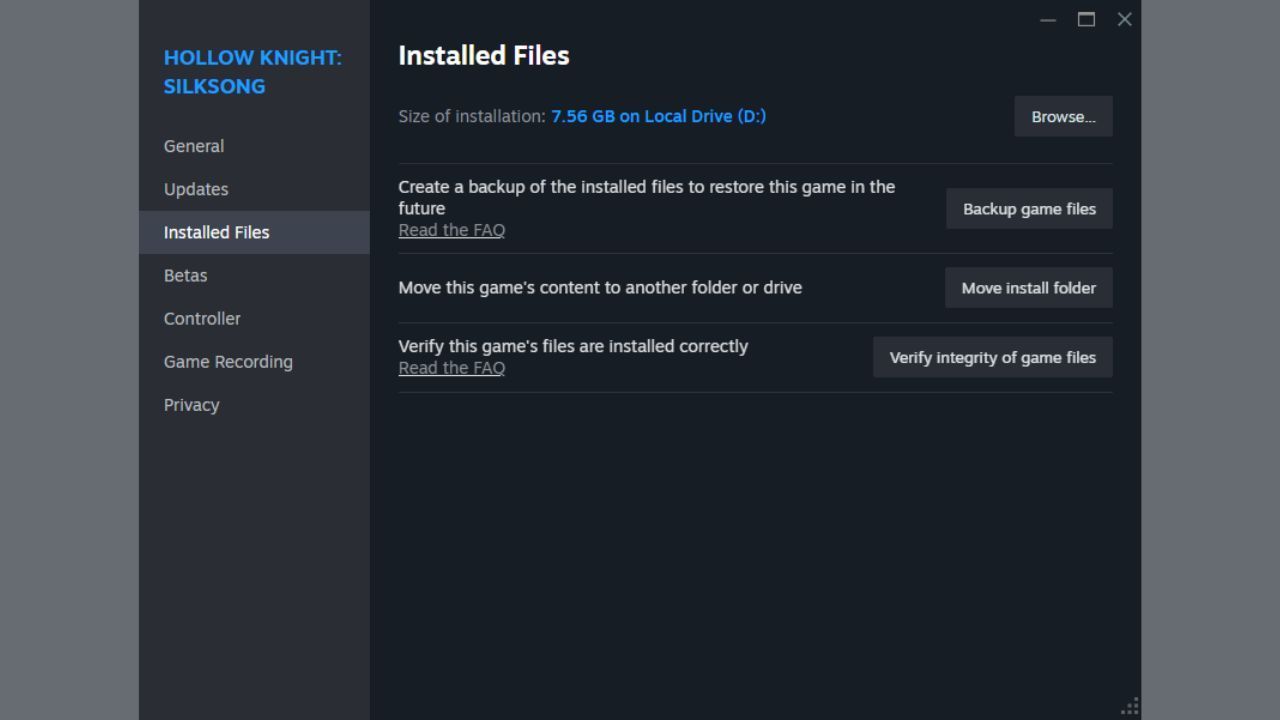Click the 7.56 GB on Local Drive link
The width and height of the screenshot is (1280, 720).
pos(658,116)
